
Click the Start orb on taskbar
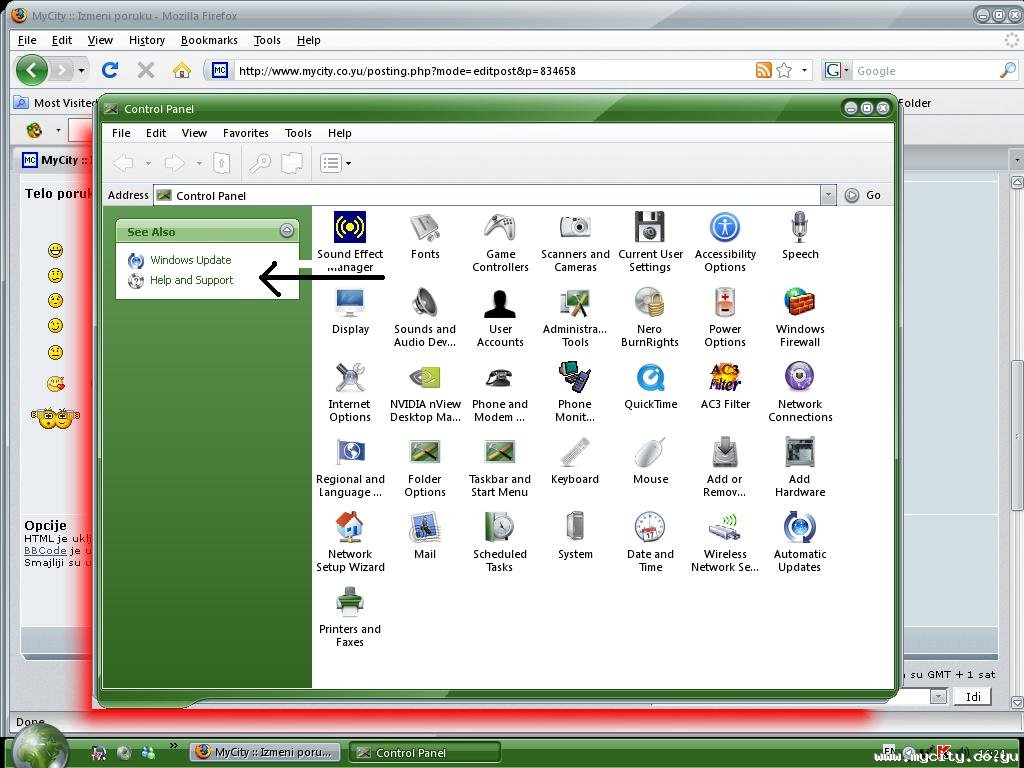40,747
